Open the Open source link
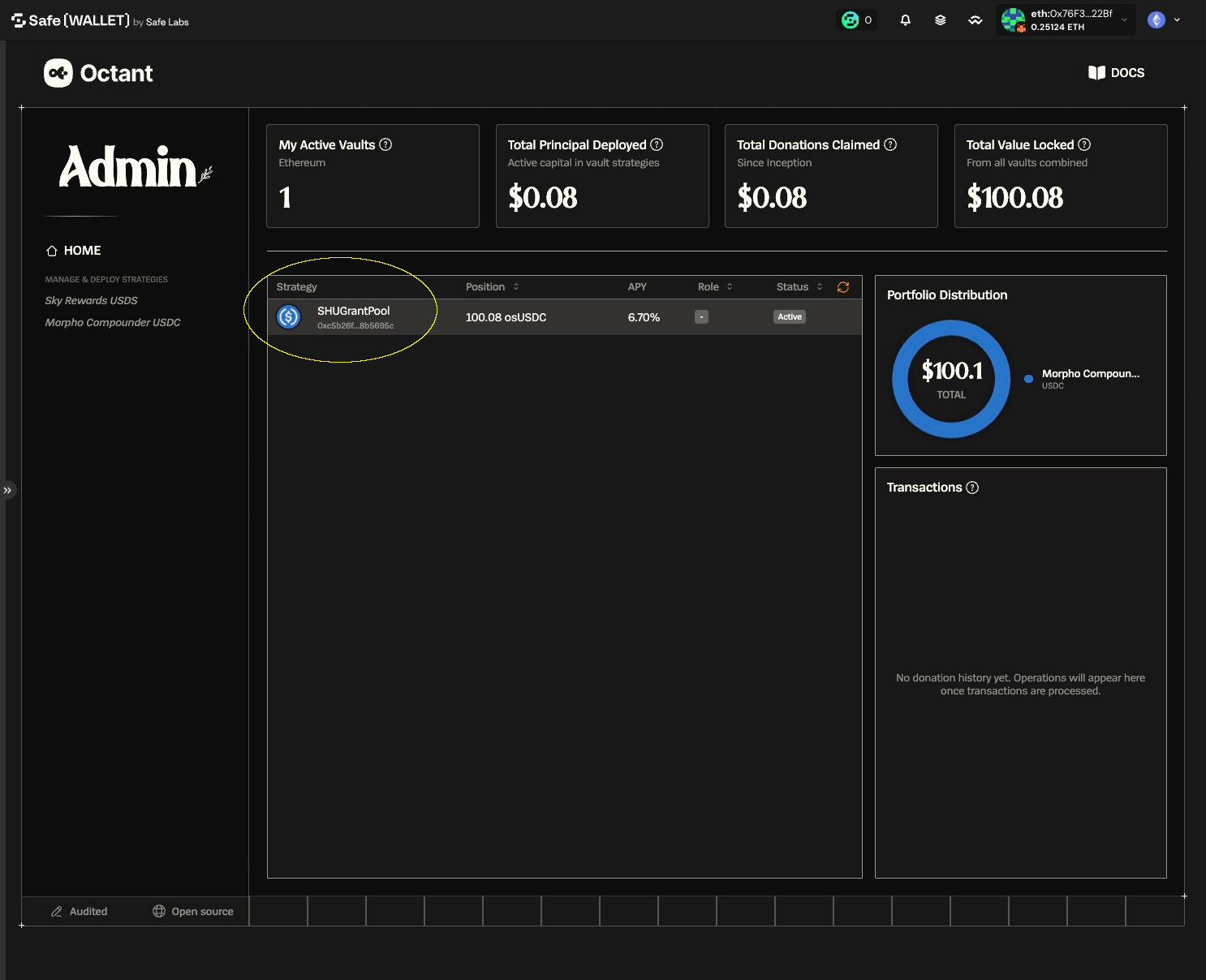The image size is (1206, 980). pyautogui.click(x=193, y=912)
